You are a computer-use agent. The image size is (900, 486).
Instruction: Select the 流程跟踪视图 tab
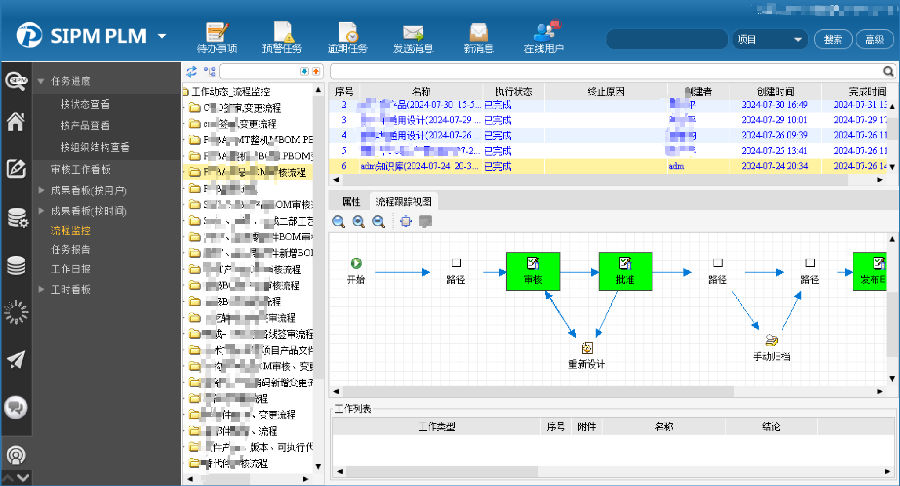click(x=404, y=201)
